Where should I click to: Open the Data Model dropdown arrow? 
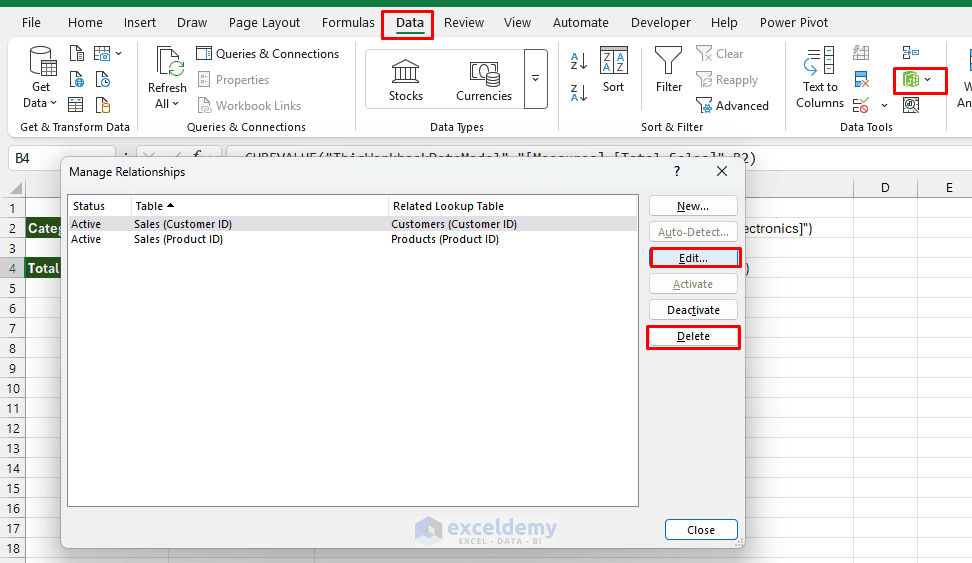tap(927, 79)
